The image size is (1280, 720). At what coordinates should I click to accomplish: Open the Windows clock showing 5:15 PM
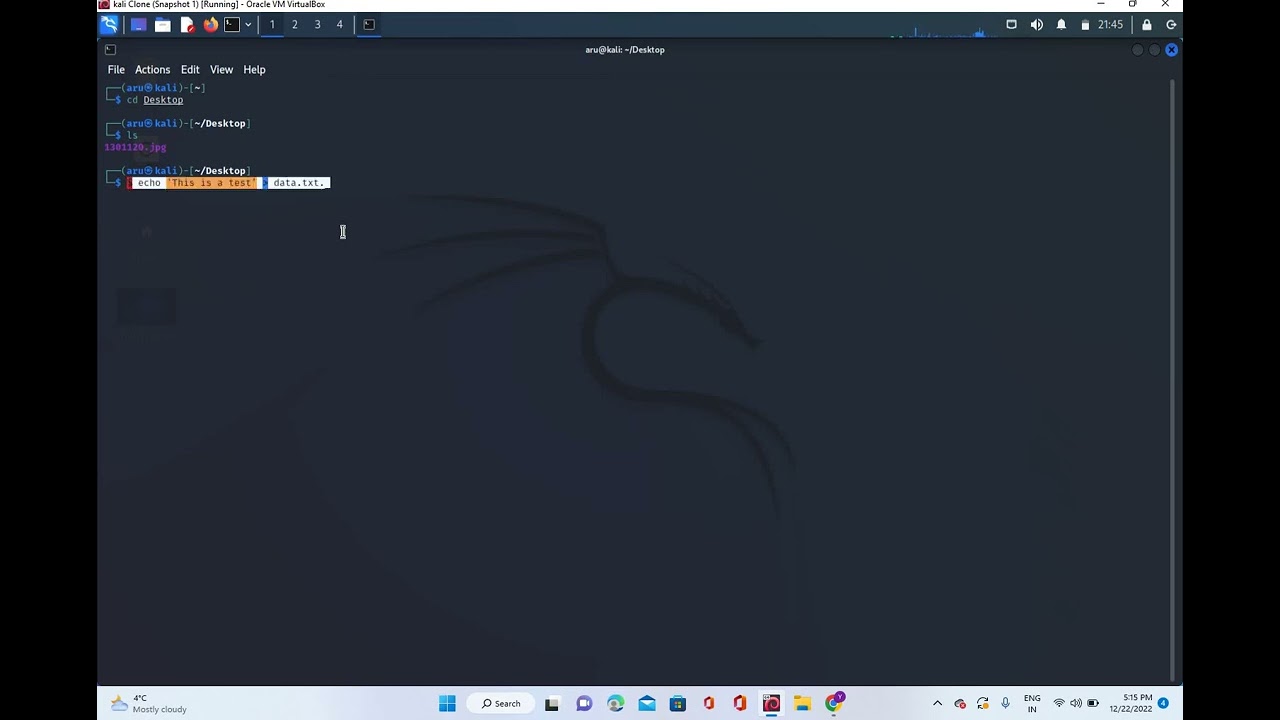pyautogui.click(x=1131, y=703)
